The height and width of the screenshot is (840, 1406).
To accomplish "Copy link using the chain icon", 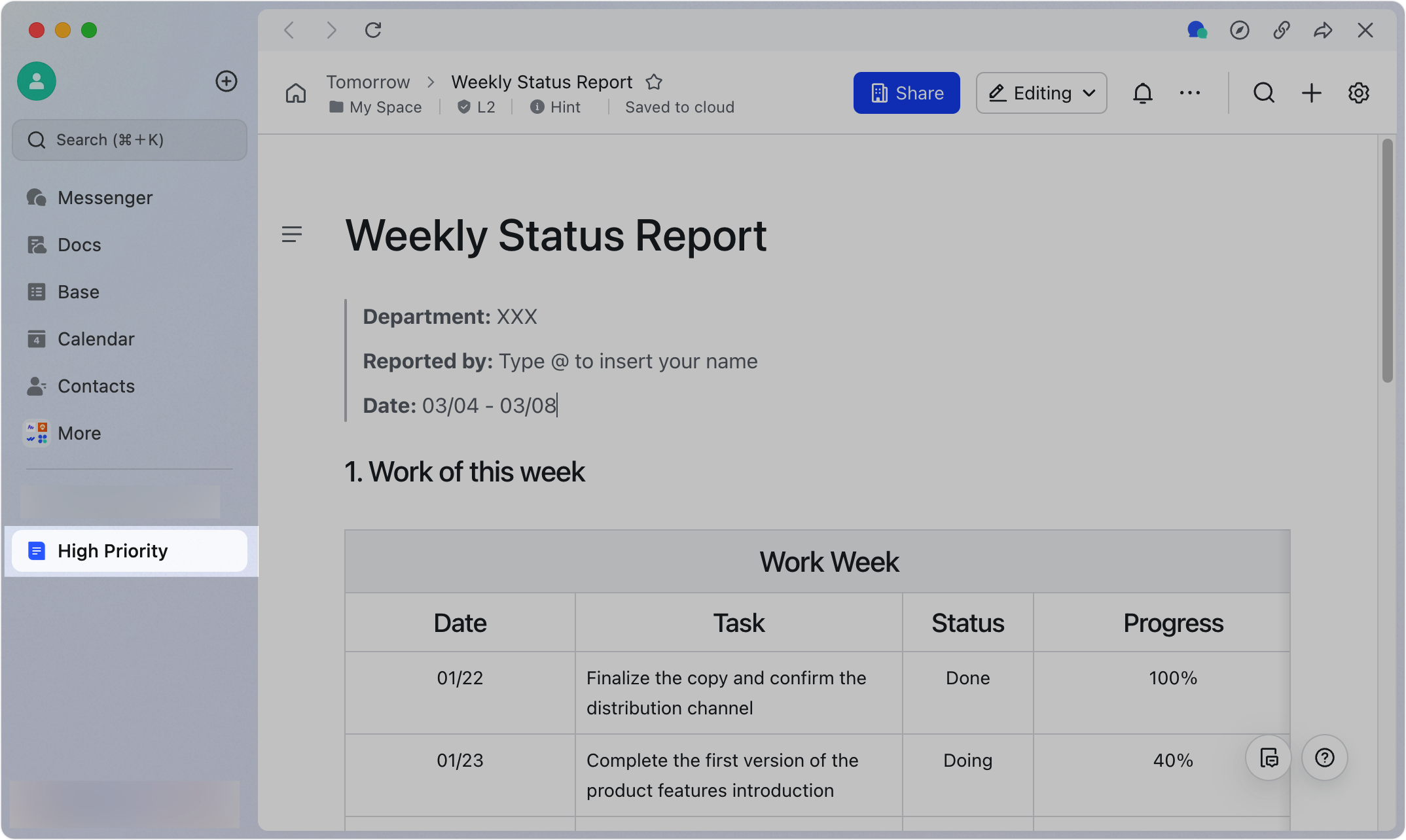I will [1281, 30].
